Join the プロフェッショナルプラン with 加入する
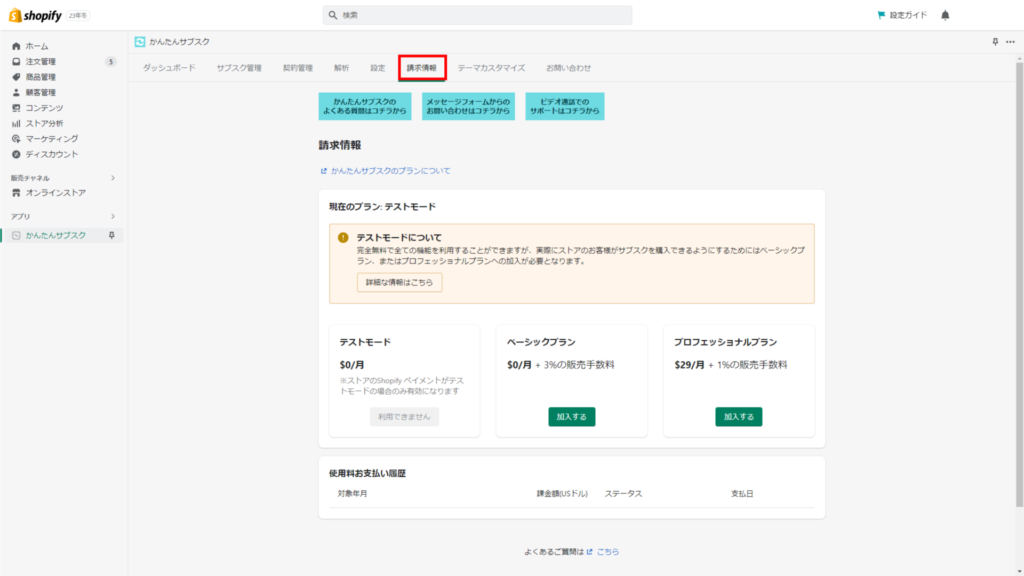1024x576 pixels. click(x=739, y=417)
